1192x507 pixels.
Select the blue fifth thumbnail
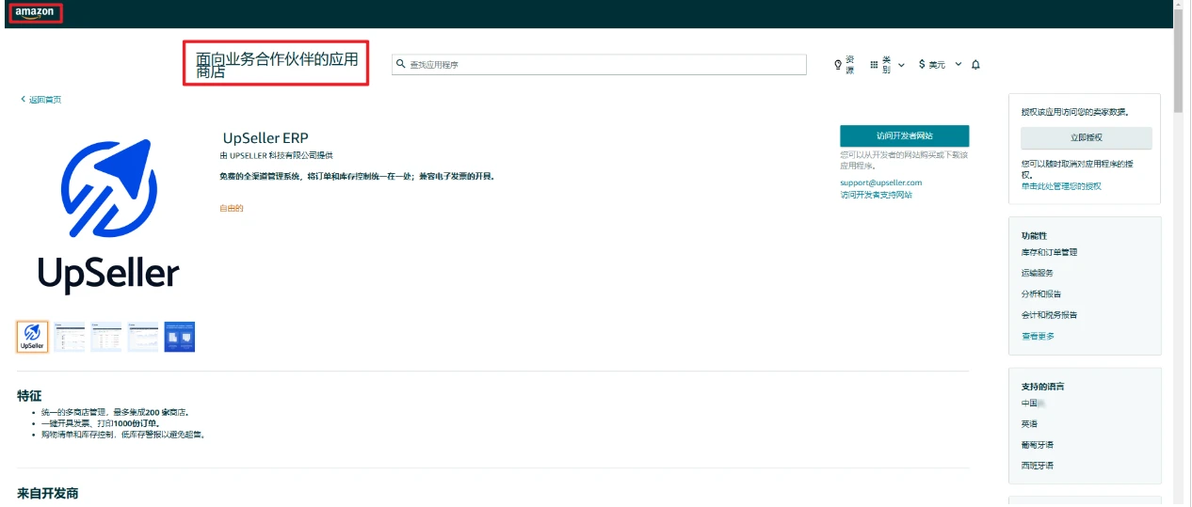pos(179,337)
